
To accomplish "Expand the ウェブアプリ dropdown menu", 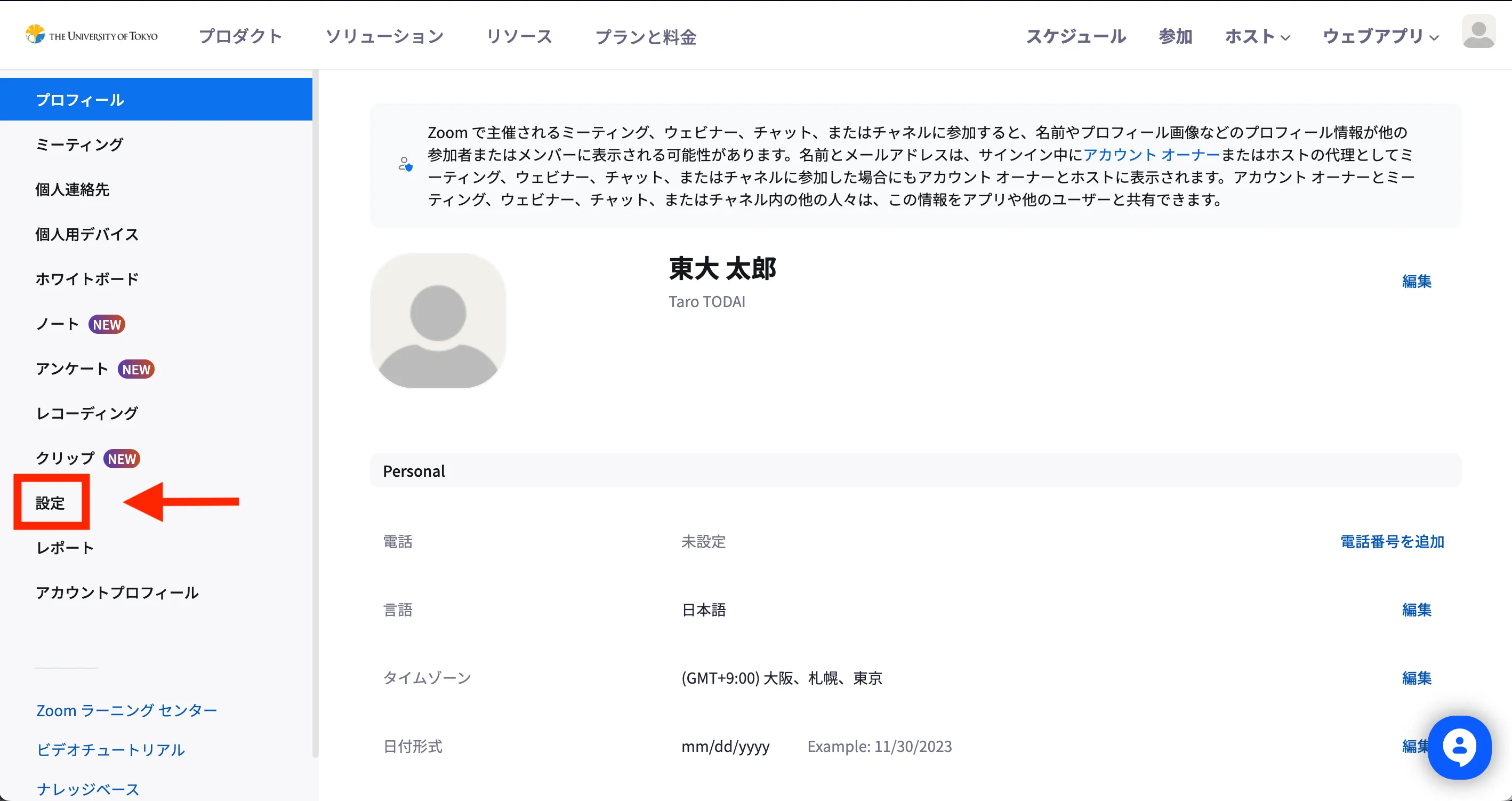I will 1380,36.
